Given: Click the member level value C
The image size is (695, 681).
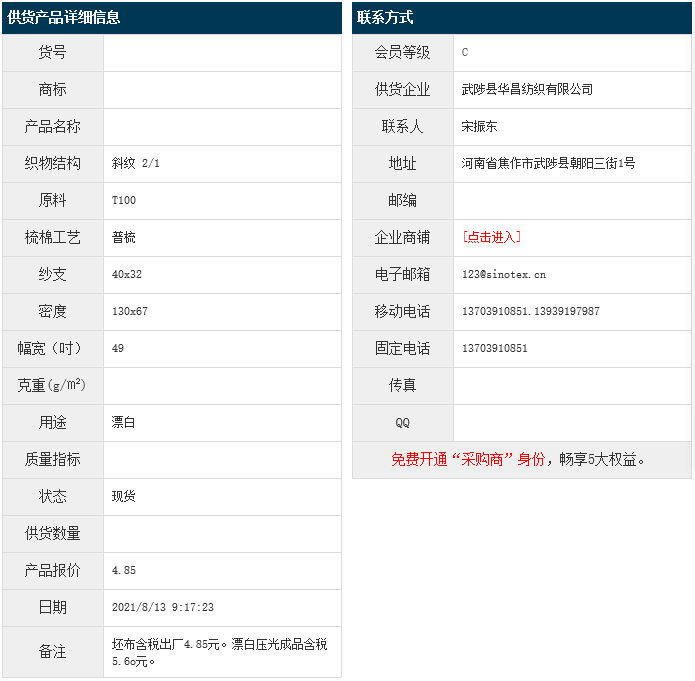Looking at the screenshot, I should [x=465, y=52].
